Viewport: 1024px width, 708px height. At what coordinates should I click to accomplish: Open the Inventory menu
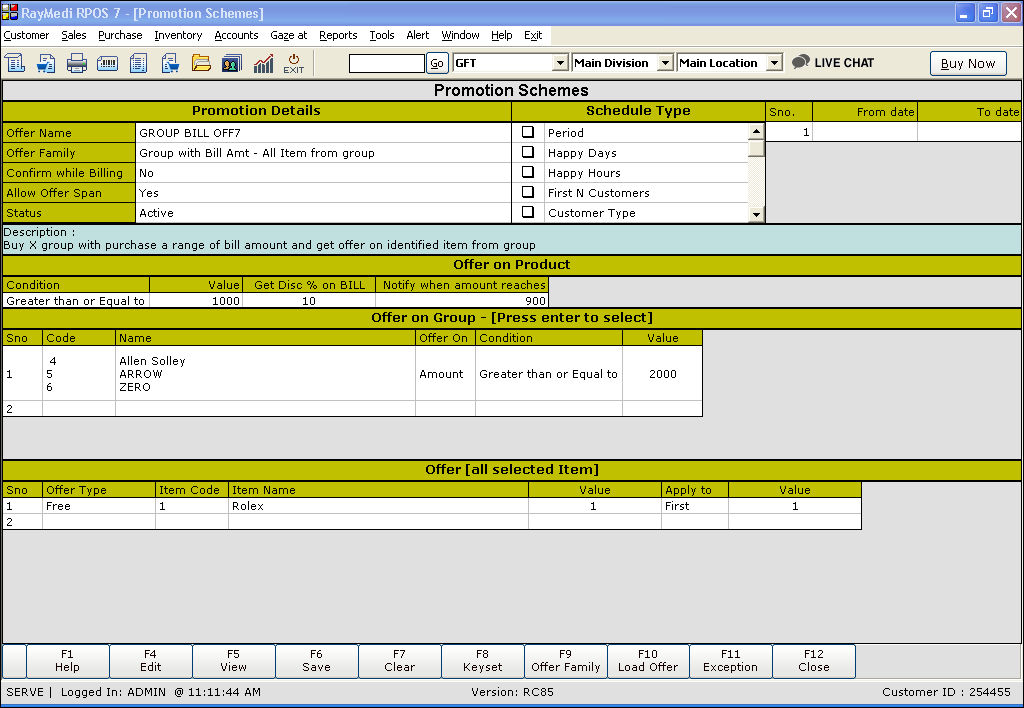coord(178,35)
